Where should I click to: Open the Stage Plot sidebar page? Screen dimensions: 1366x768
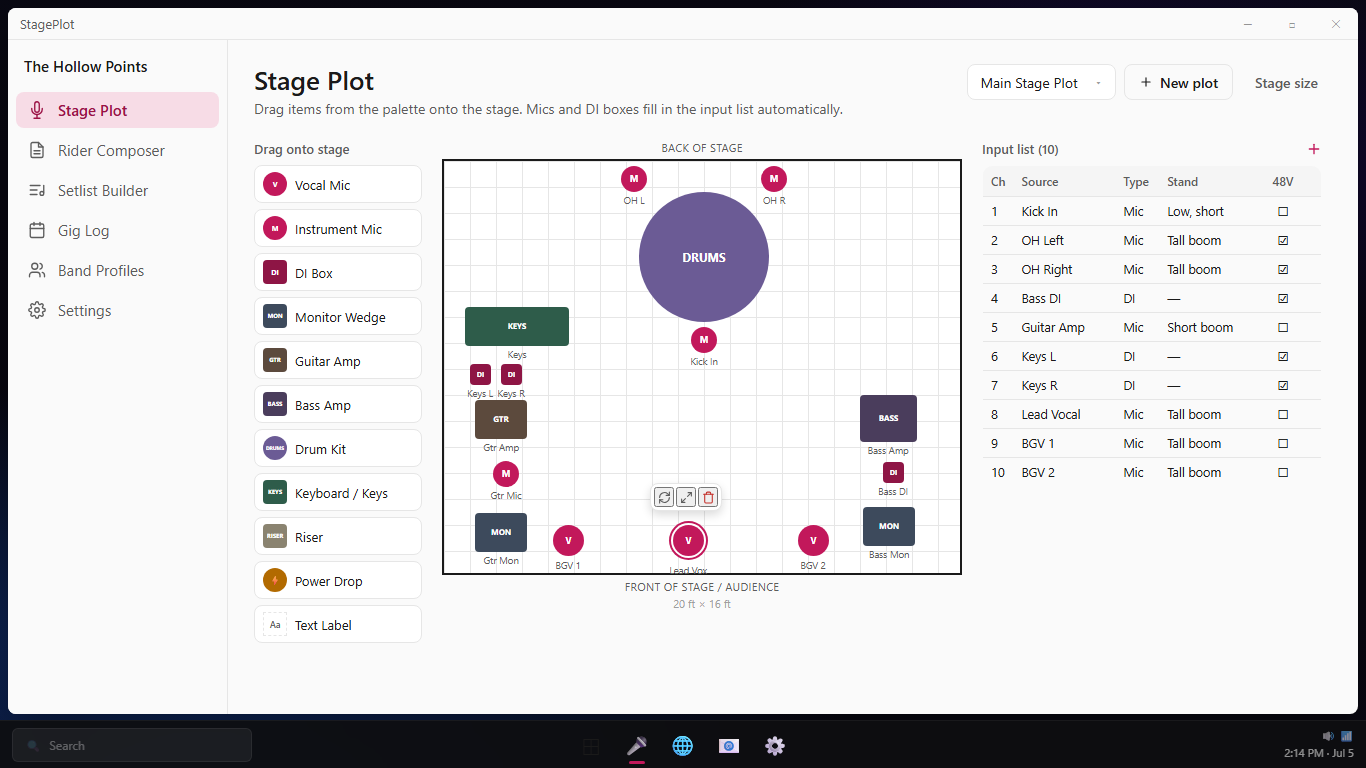point(117,110)
